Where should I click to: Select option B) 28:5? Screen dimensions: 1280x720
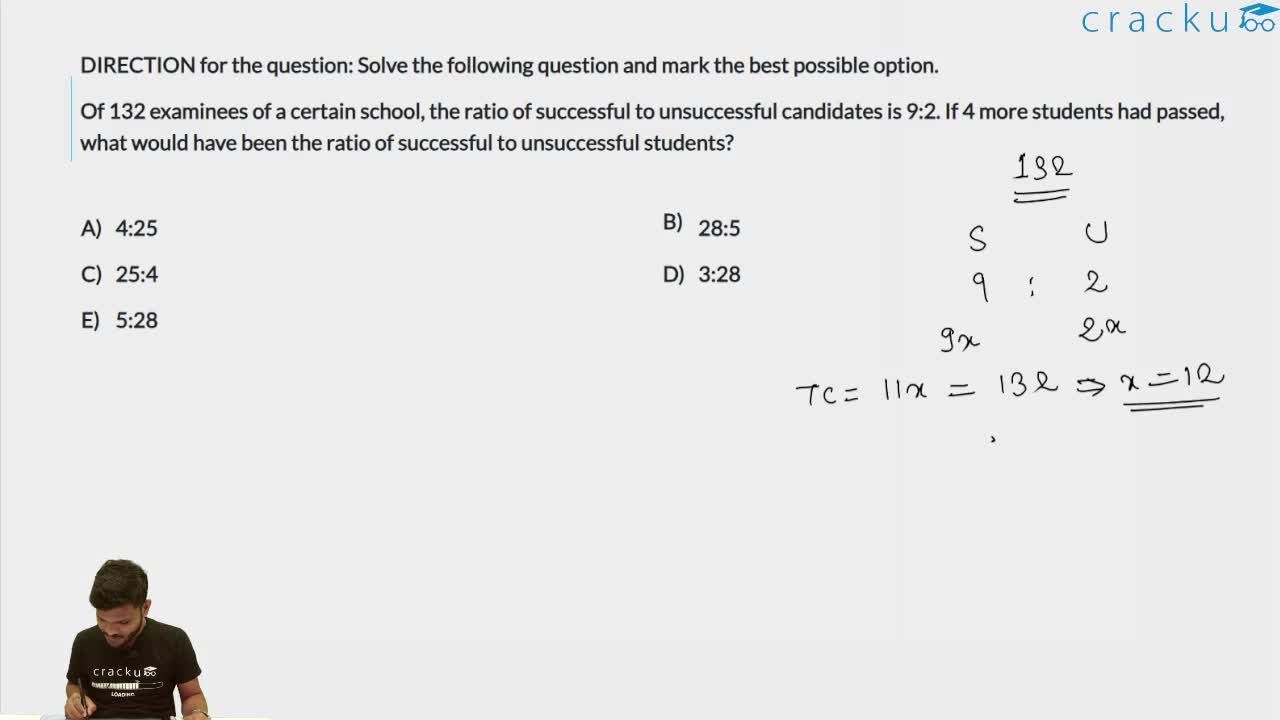point(701,226)
